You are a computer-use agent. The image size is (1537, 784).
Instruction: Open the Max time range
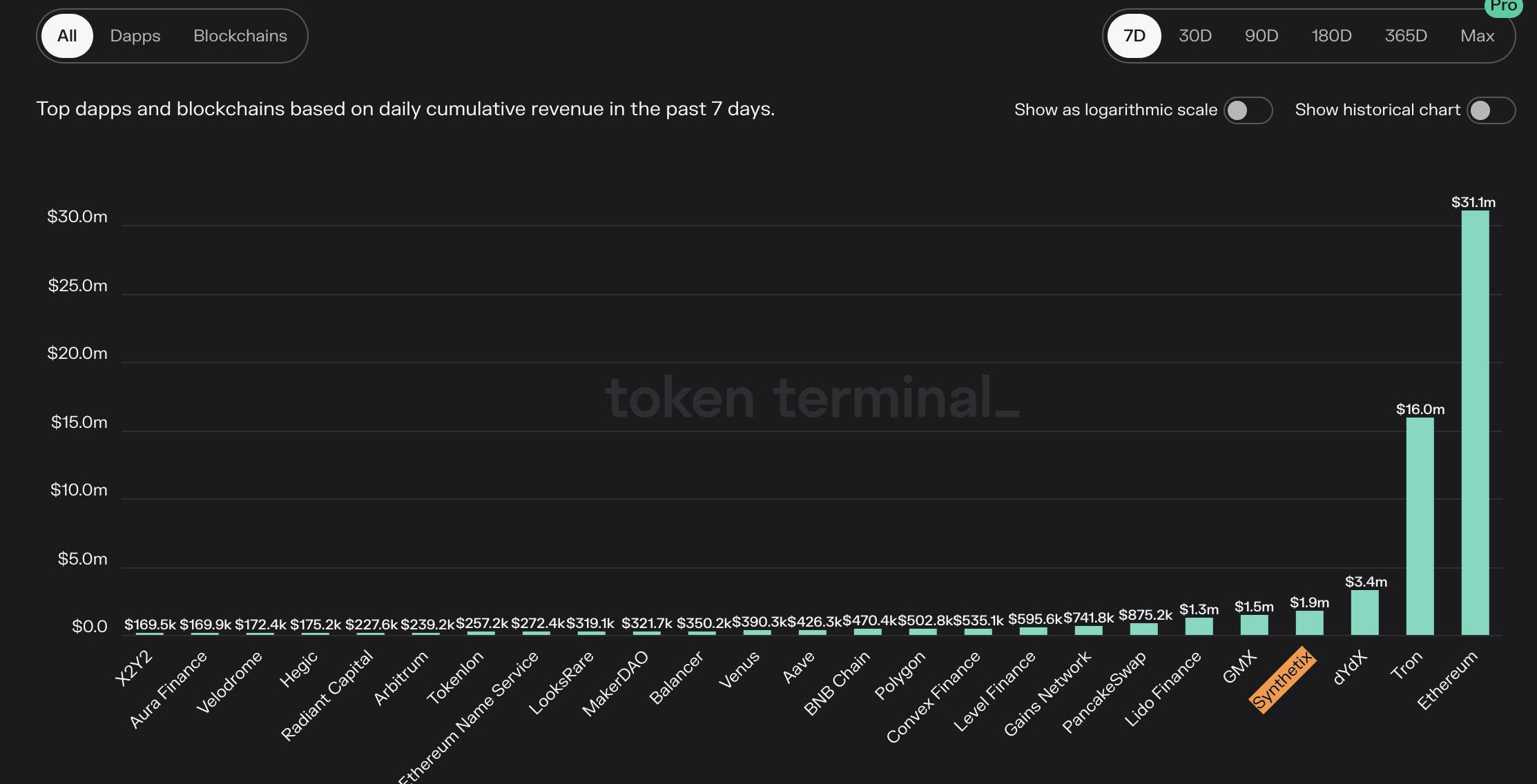click(1477, 36)
